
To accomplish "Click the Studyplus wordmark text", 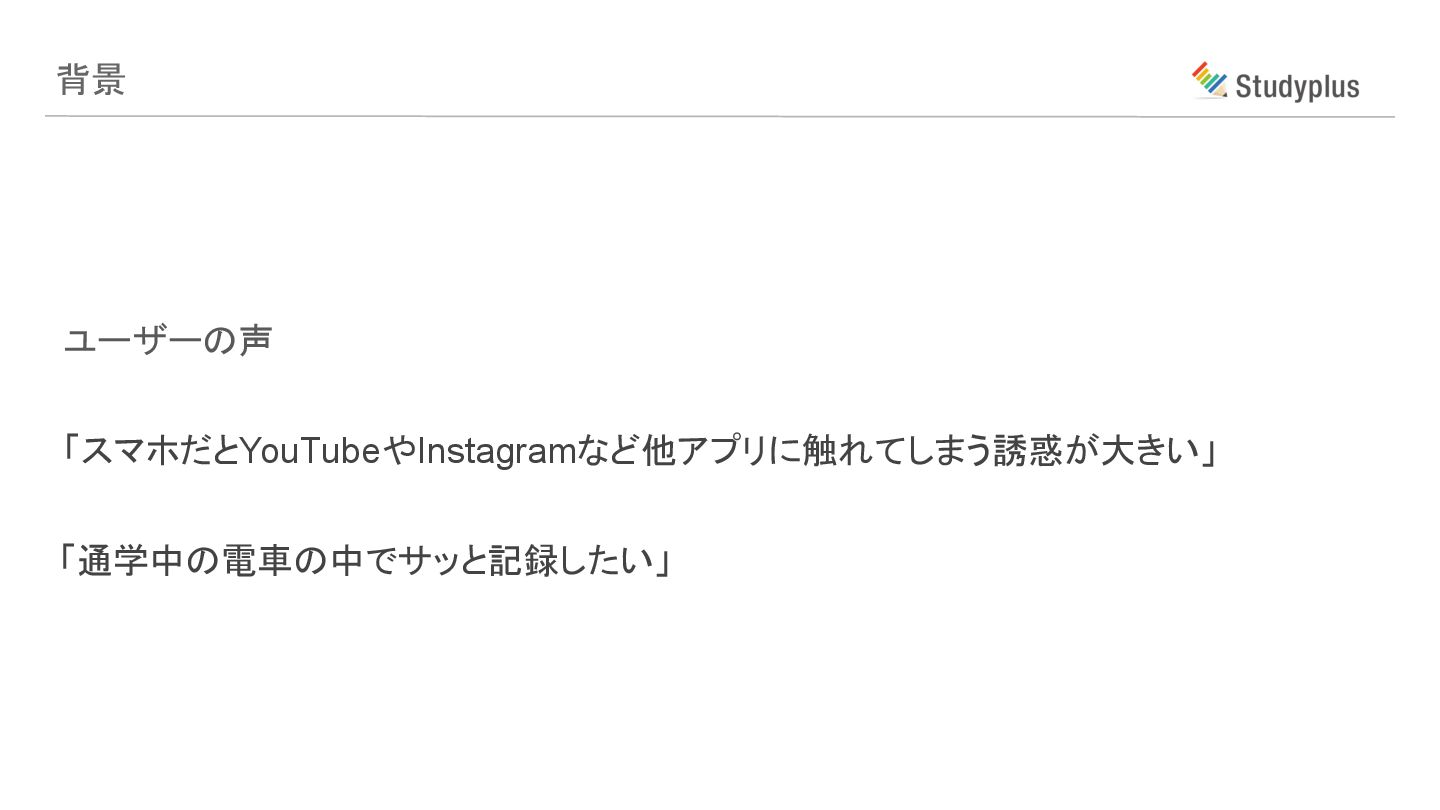I will (1297, 87).
